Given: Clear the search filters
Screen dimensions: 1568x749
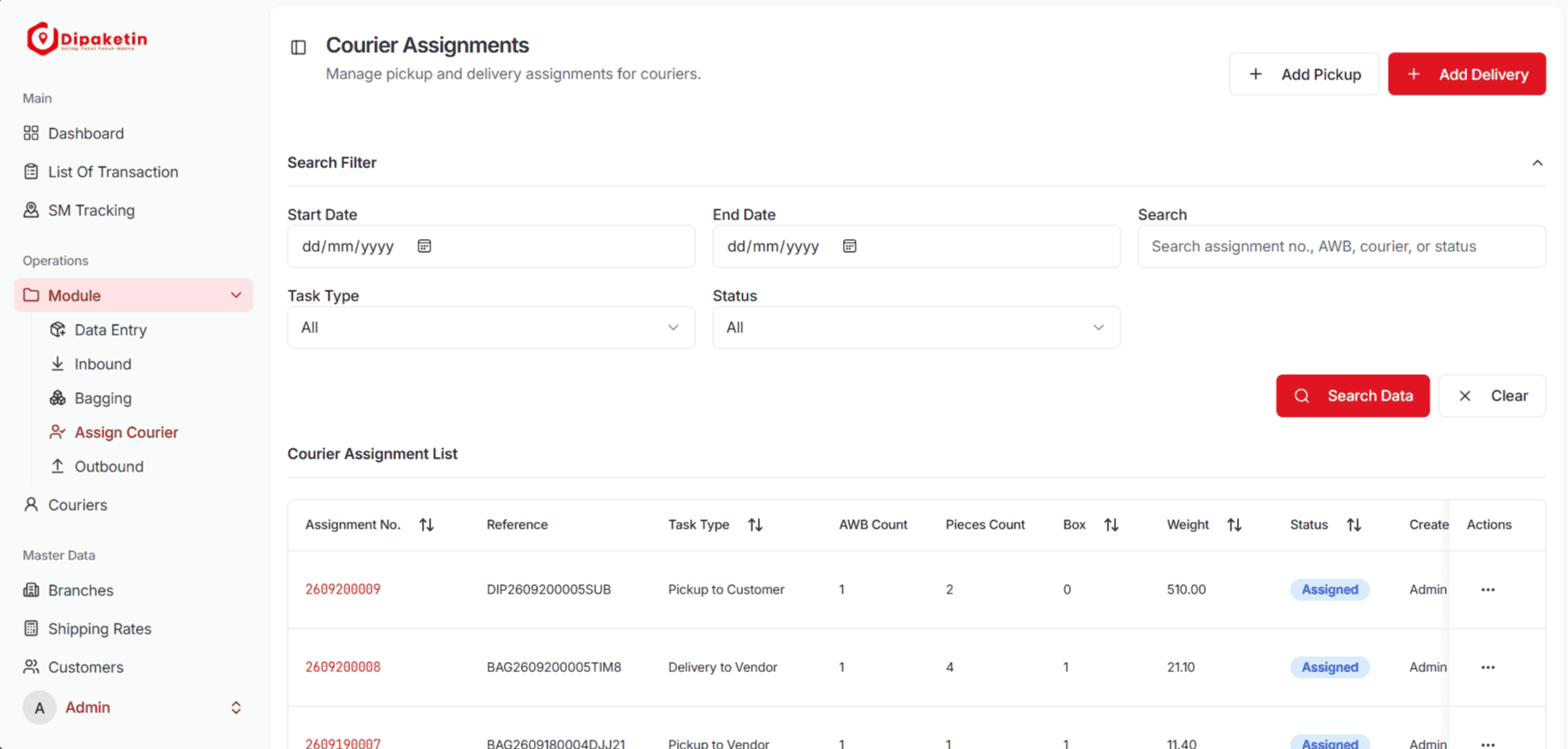Looking at the screenshot, I should tap(1492, 395).
